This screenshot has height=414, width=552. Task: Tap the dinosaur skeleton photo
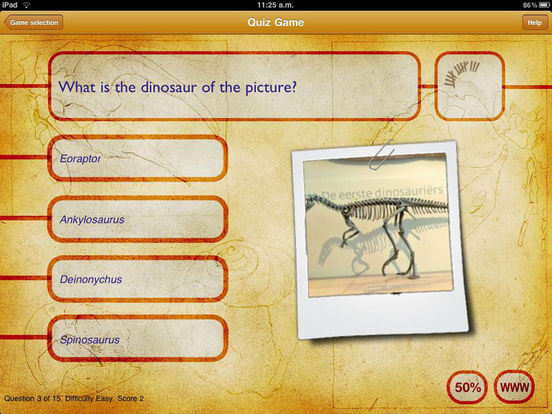(378, 225)
